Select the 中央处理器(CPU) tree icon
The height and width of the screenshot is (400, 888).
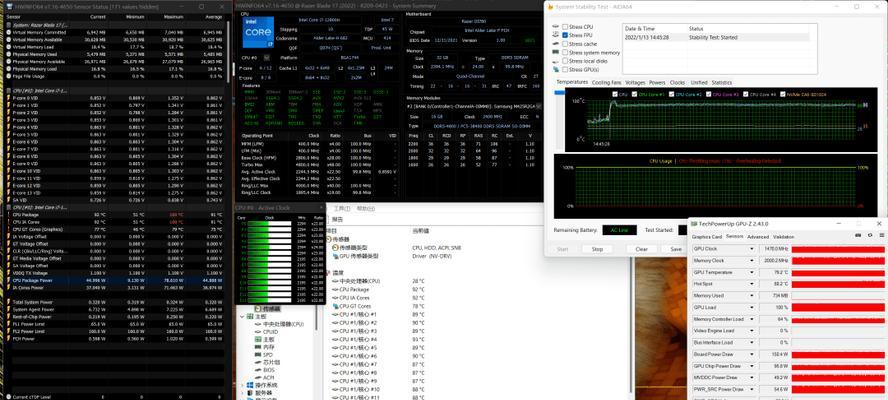[258, 324]
